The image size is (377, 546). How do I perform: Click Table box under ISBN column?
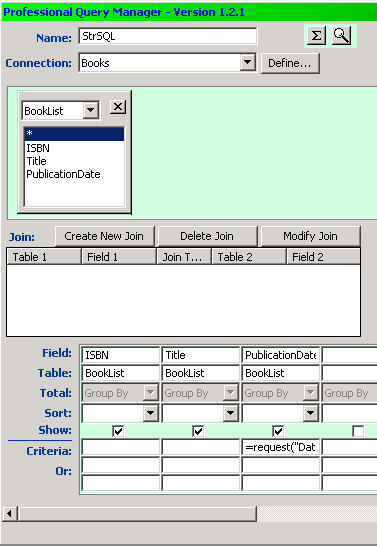120,373
